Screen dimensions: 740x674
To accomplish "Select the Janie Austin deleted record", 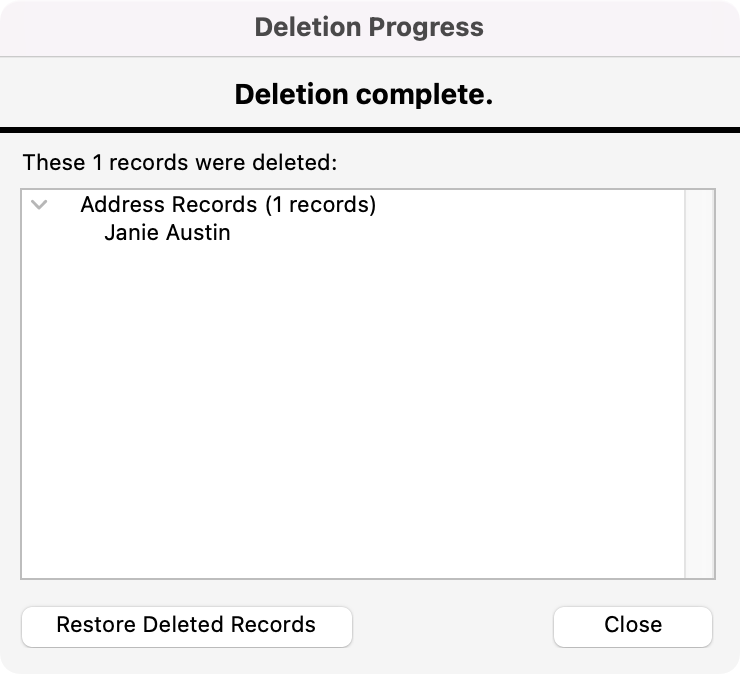I will 167,234.
